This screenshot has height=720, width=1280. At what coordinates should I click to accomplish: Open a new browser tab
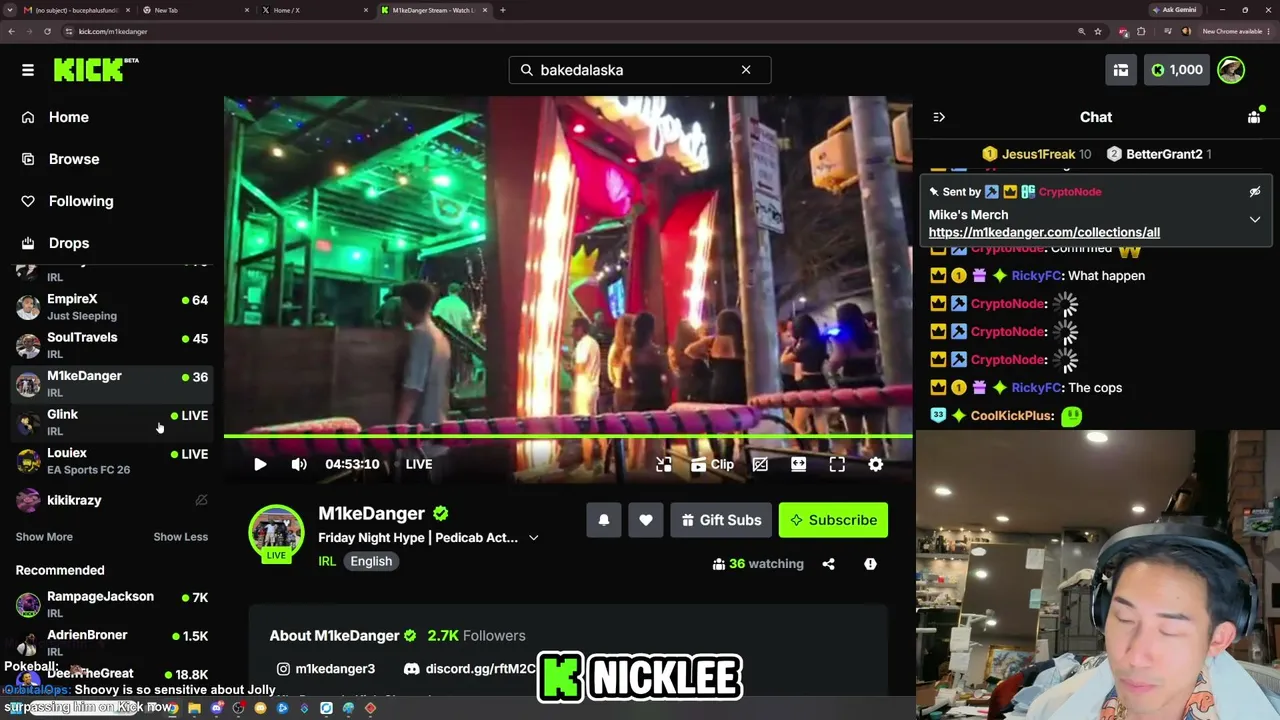(x=503, y=10)
